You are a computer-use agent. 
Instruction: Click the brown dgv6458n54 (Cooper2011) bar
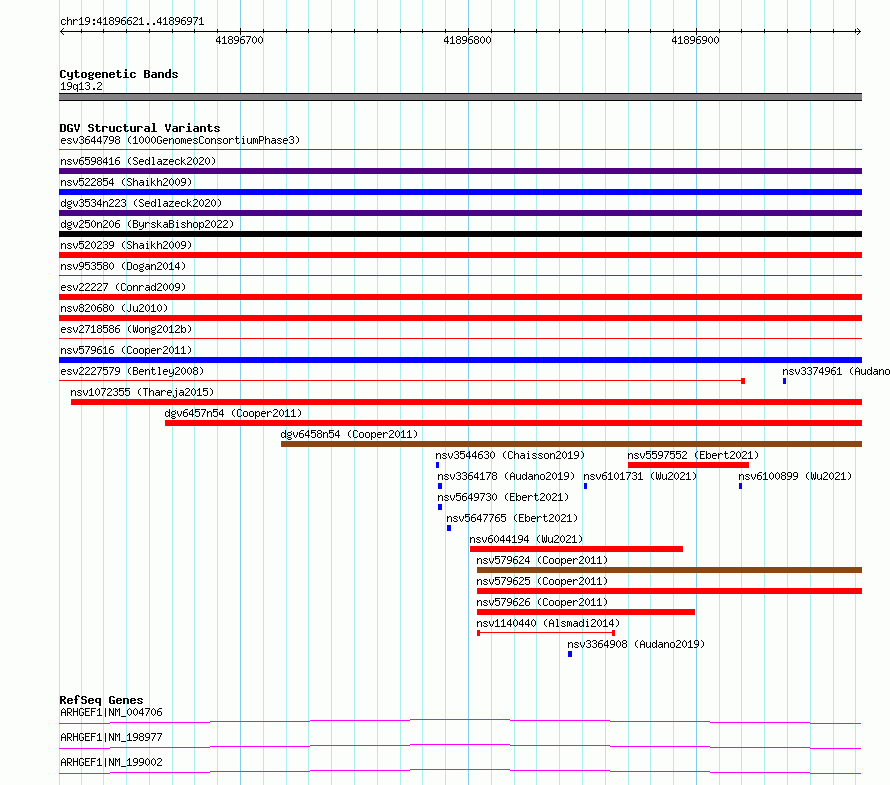(x=572, y=444)
